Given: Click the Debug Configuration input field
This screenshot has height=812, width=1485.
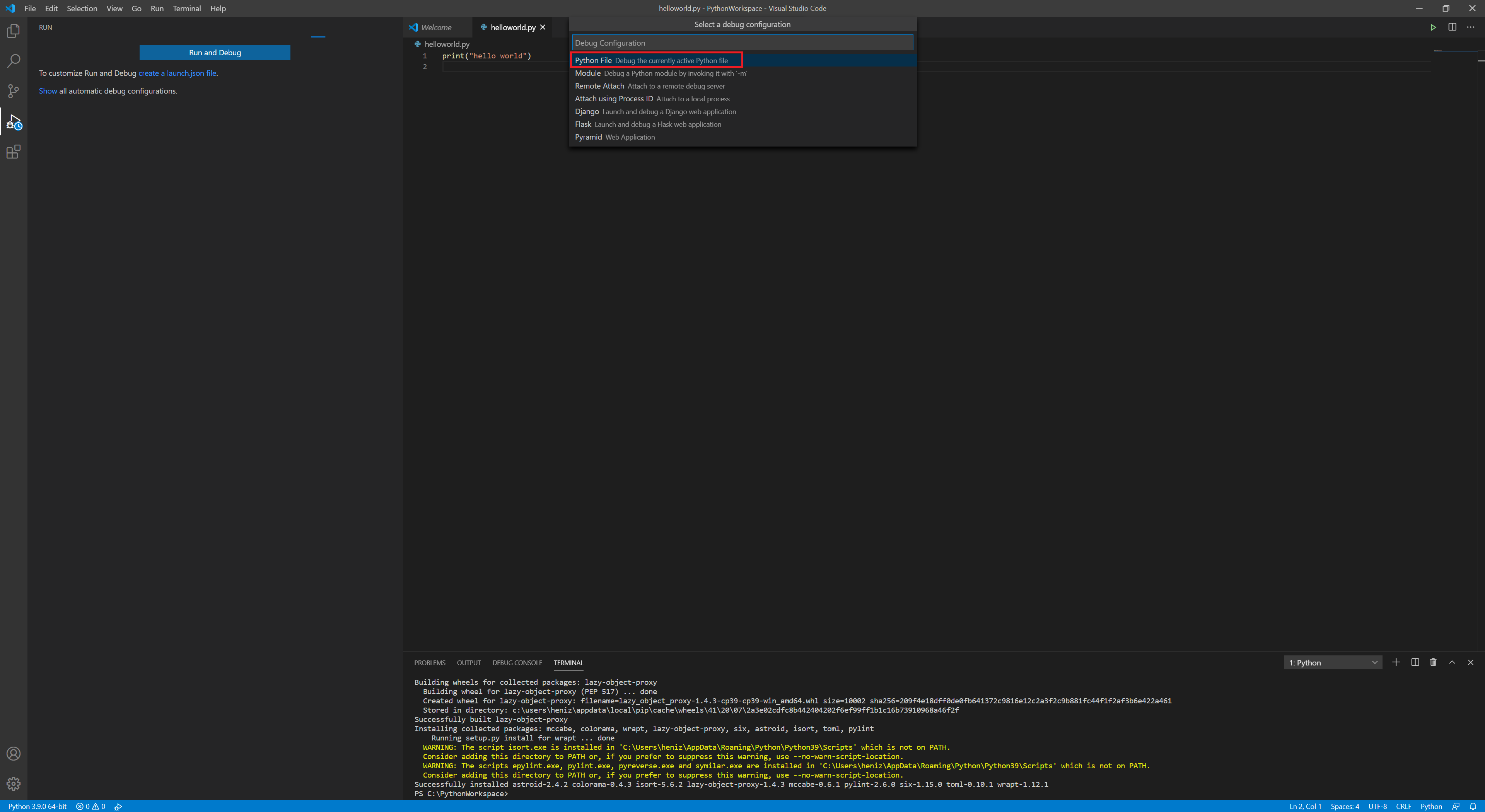Looking at the screenshot, I should tap(742, 43).
